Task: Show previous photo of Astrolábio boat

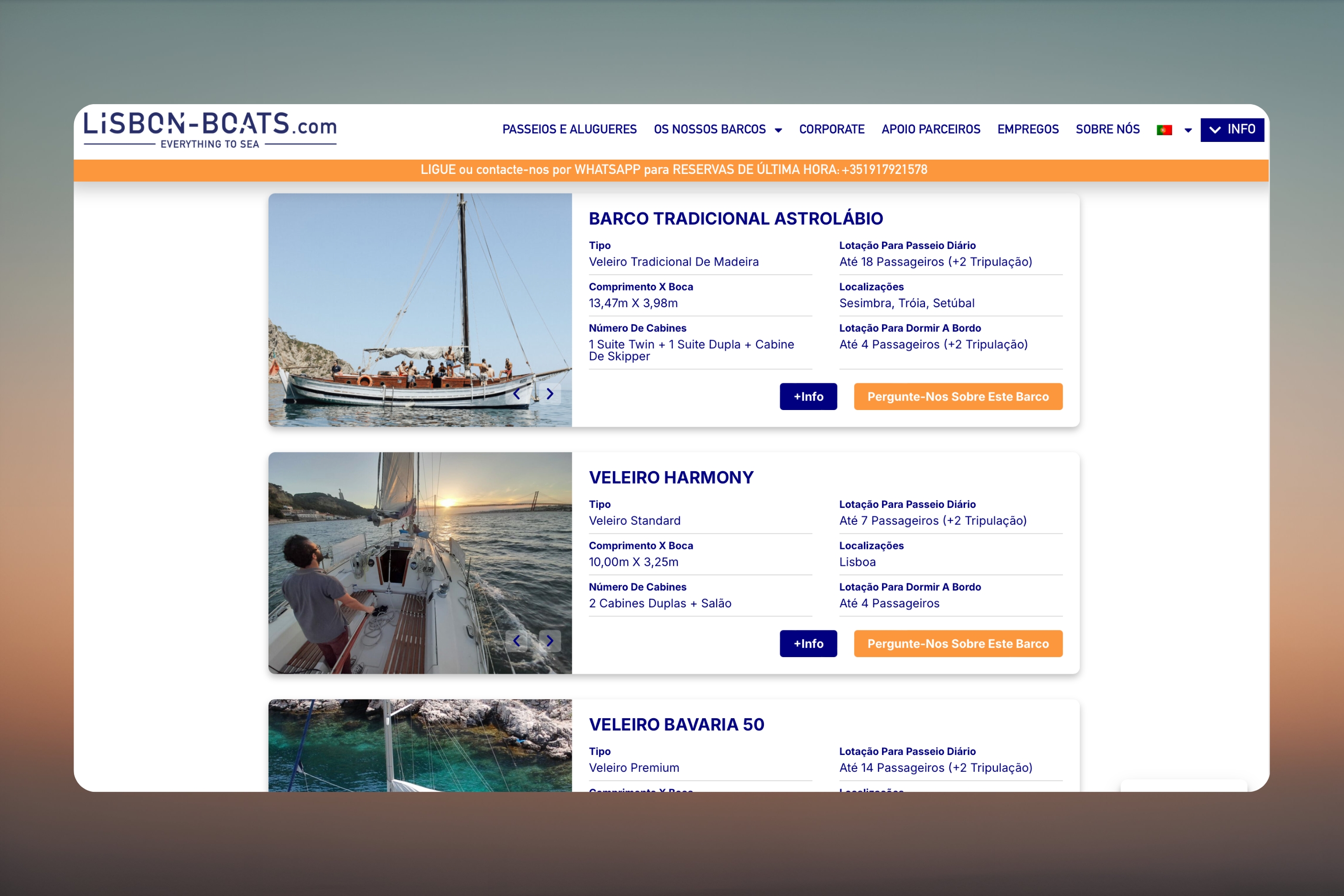Action: (x=516, y=394)
